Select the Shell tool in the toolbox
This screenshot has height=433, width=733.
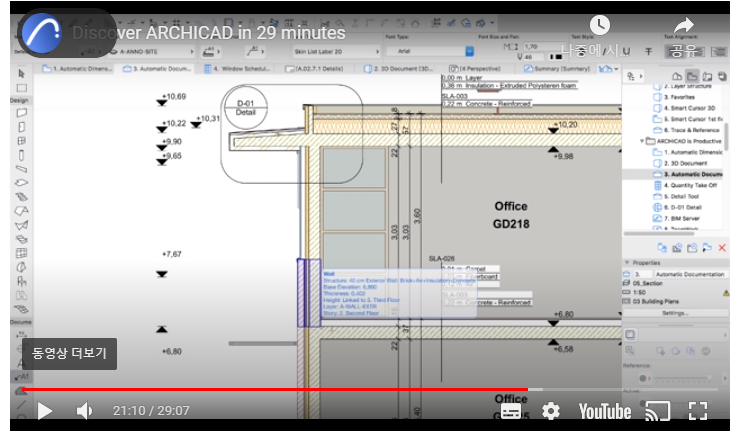coord(22,225)
